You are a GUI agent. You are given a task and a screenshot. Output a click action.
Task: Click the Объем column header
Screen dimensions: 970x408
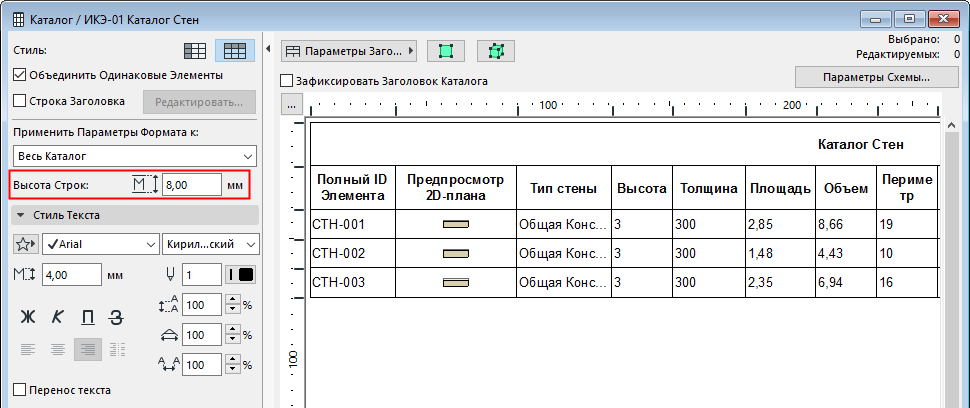pyautogui.click(x=846, y=188)
